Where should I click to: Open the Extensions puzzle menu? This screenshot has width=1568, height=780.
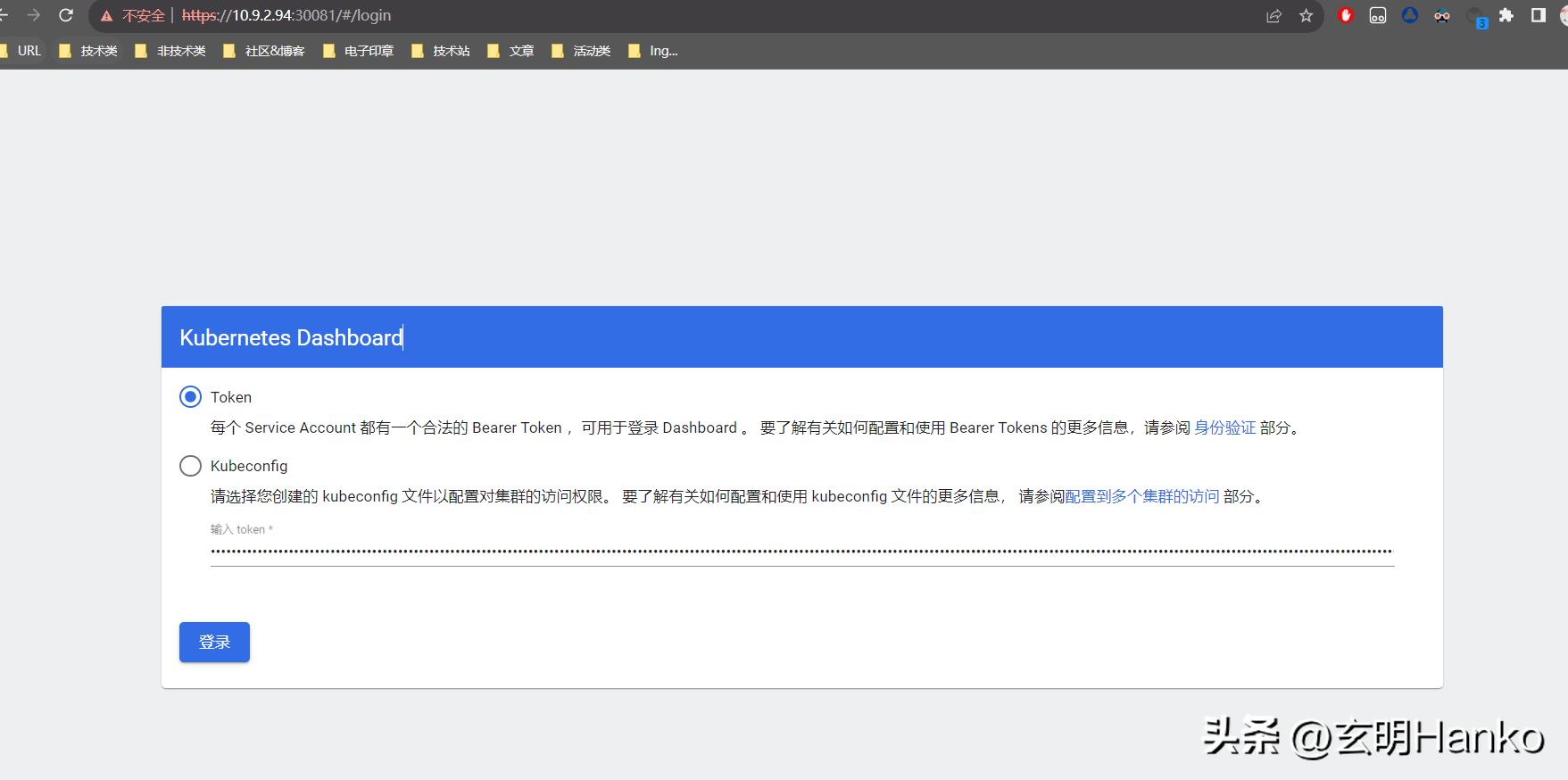[1506, 15]
